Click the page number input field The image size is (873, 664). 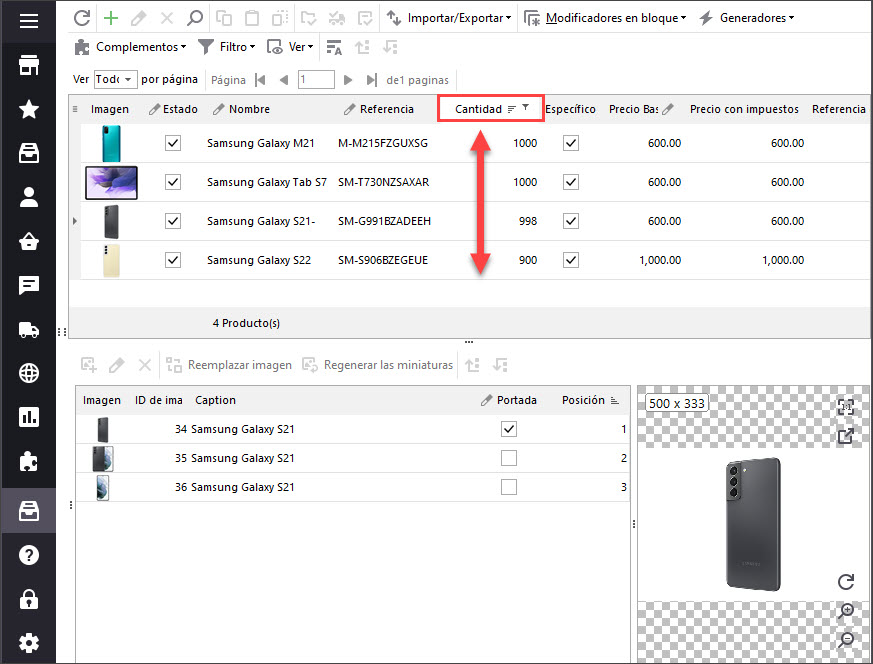(x=316, y=80)
